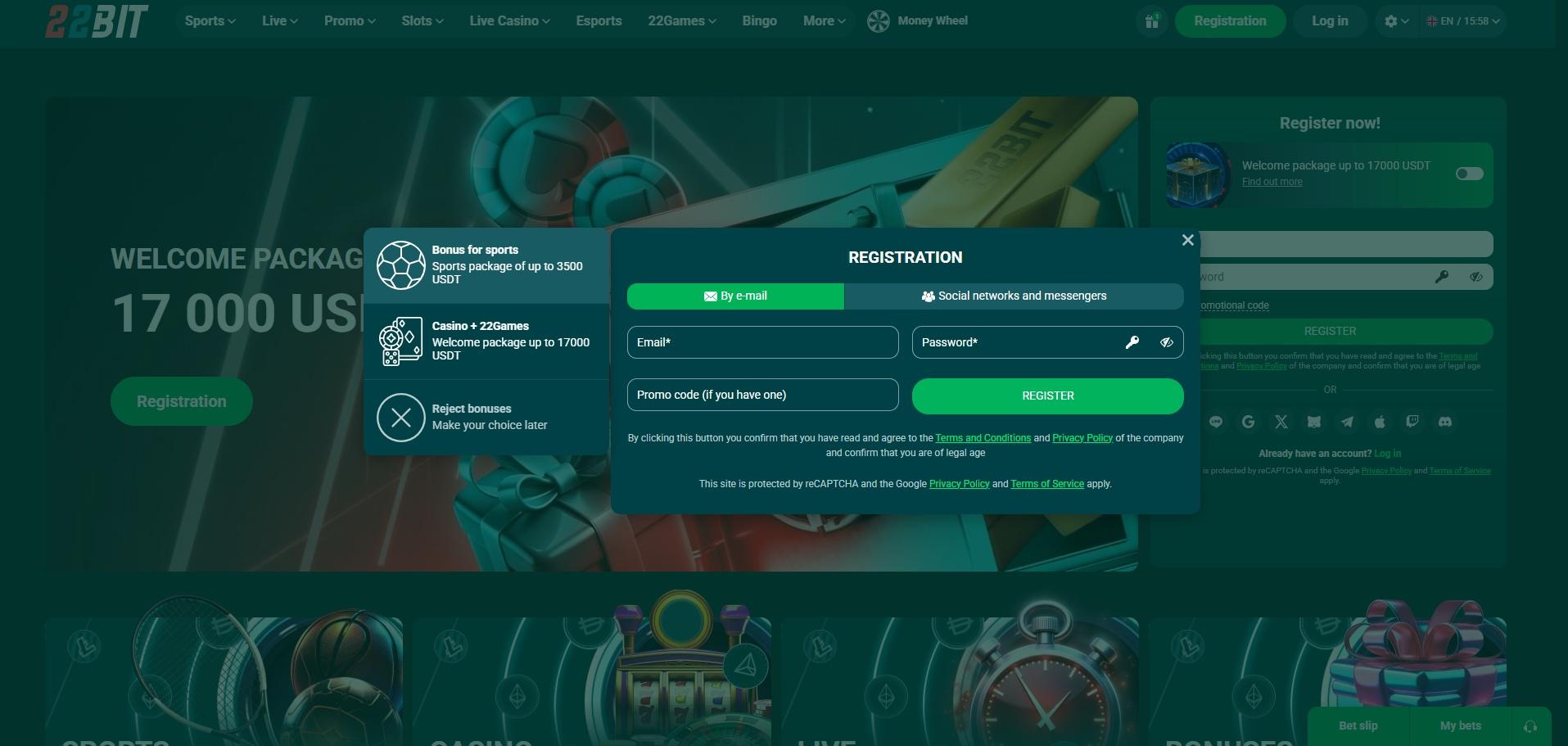The height and width of the screenshot is (746, 1568).
Task: Toggle password visibility in modal
Action: 1167,342
